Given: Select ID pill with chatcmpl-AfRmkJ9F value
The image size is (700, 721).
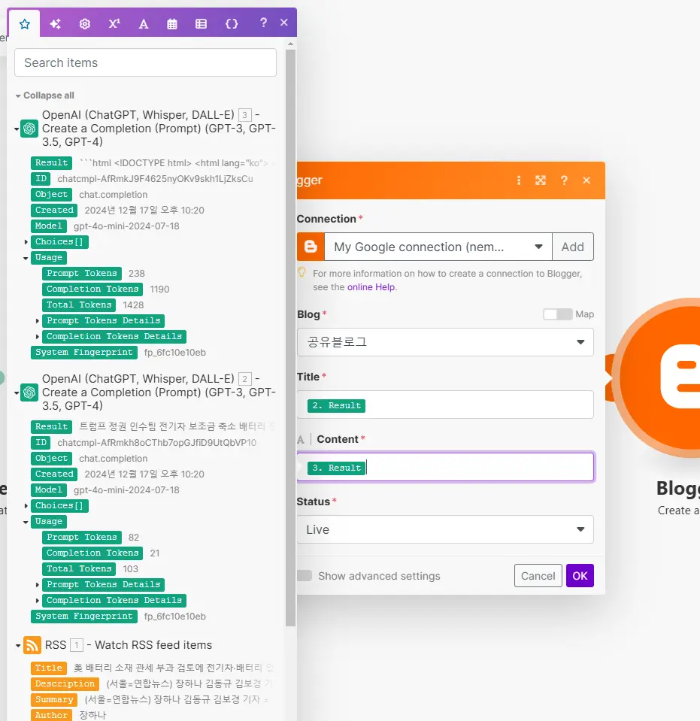Looking at the screenshot, I should 41,178.
